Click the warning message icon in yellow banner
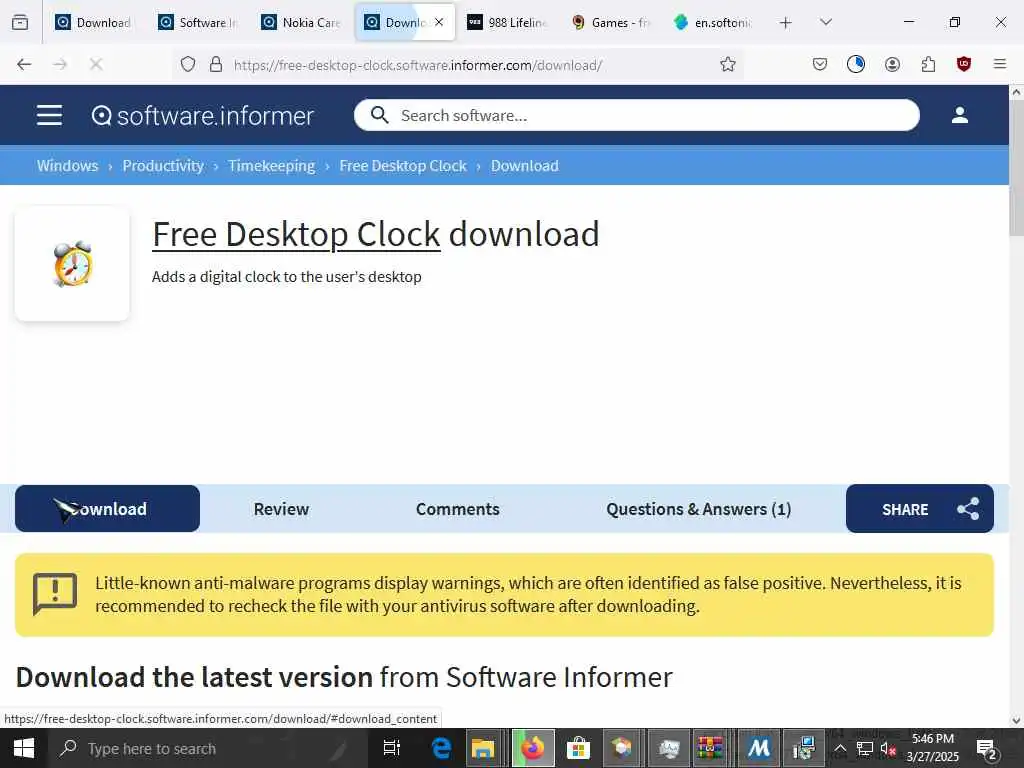This screenshot has width=1024, height=768. click(55, 594)
